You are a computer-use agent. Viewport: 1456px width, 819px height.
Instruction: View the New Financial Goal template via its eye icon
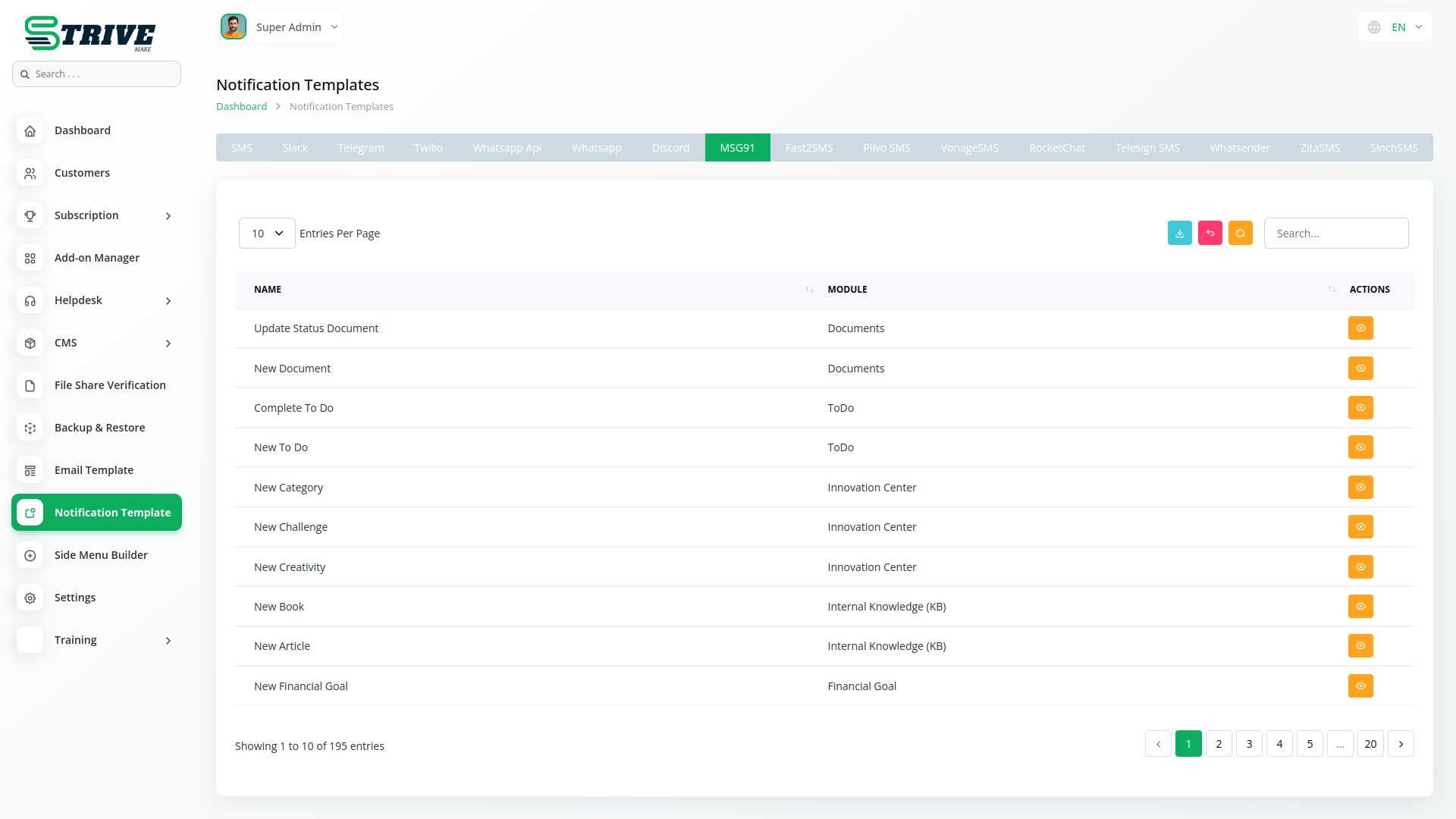(x=1360, y=686)
